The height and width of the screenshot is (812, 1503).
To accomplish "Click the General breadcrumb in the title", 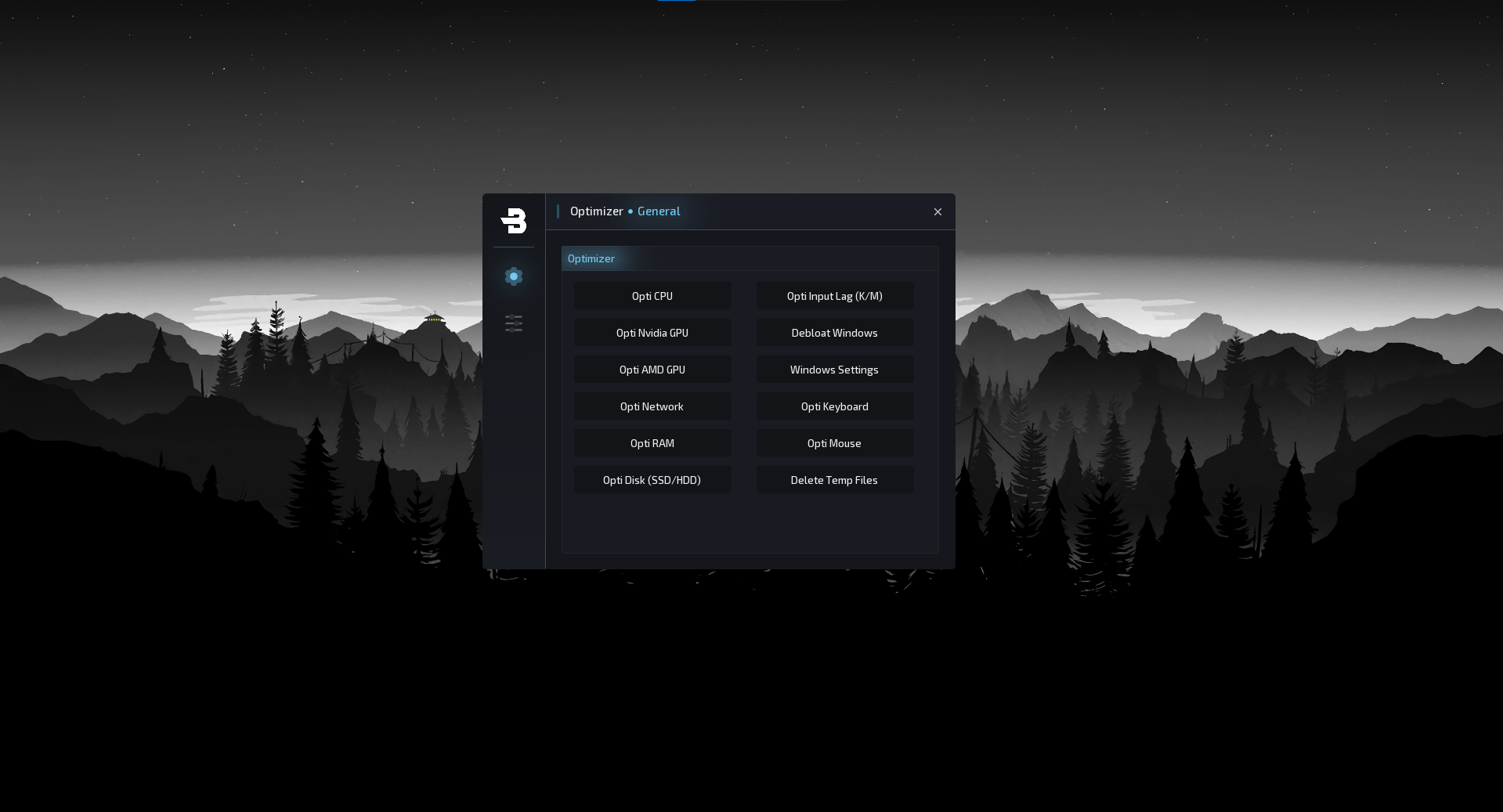I will [659, 211].
